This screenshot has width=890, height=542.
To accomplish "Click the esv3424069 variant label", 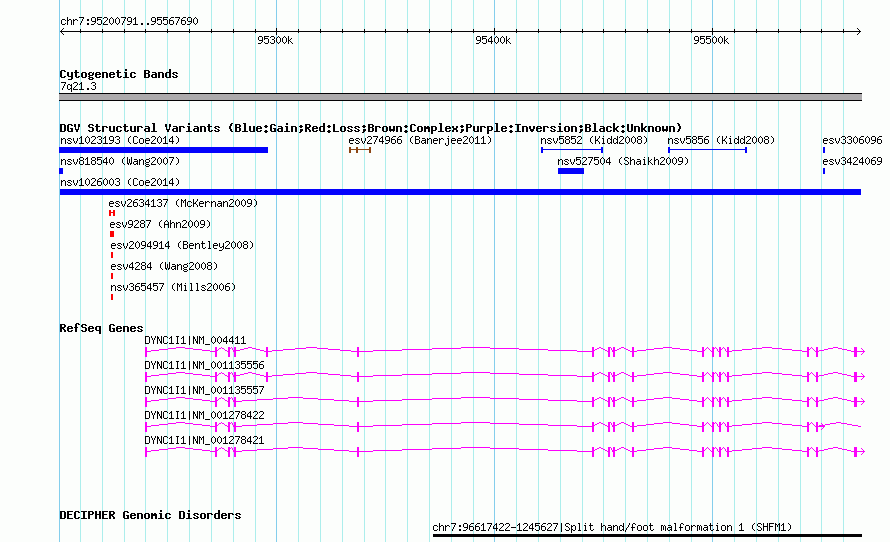I will (x=852, y=161).
